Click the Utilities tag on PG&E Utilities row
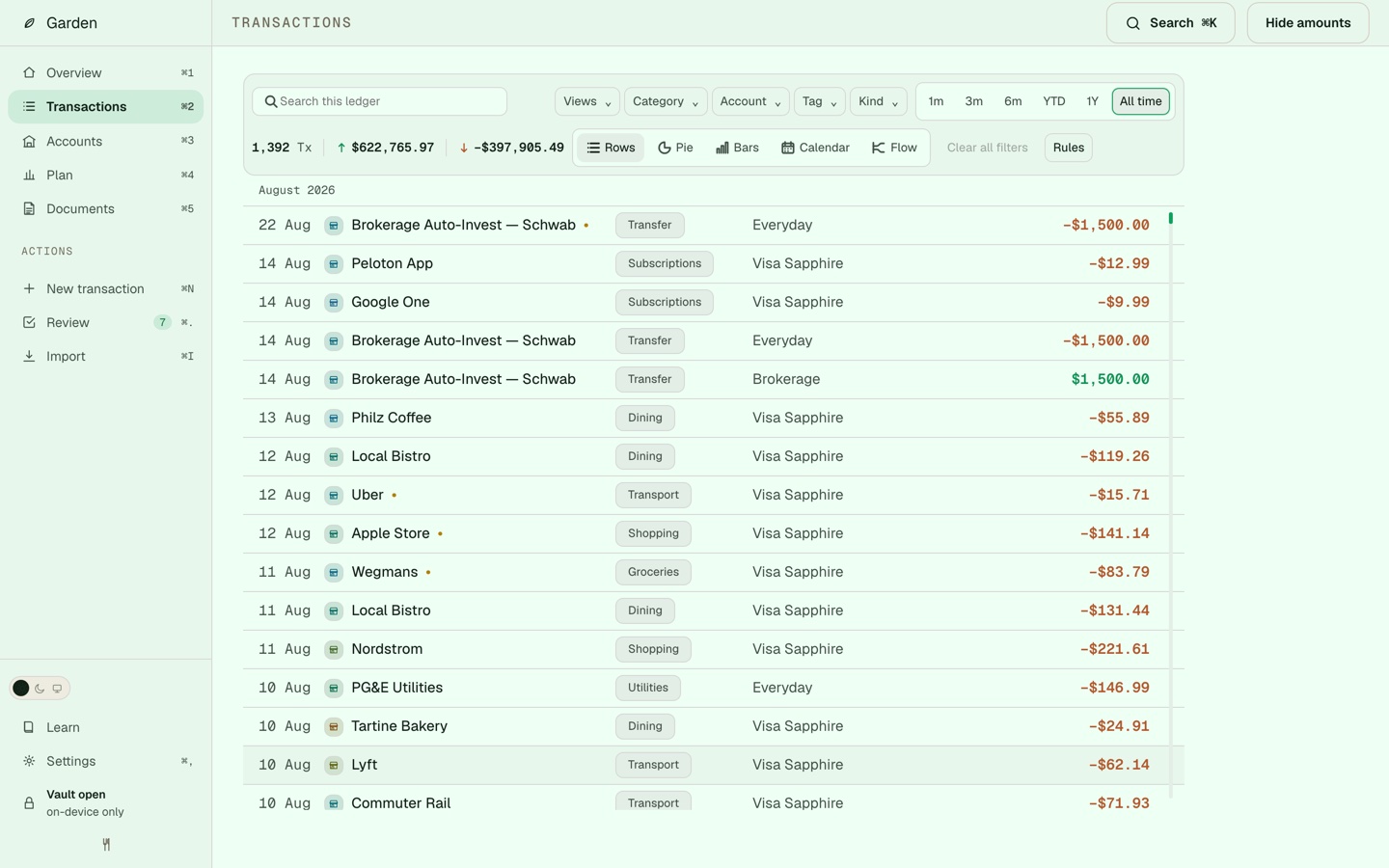This screenshot has width=1389, height=868. (648, 688)
